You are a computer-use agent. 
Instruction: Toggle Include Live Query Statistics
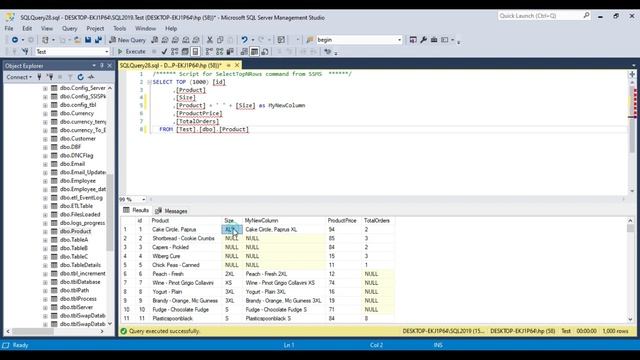220,51
